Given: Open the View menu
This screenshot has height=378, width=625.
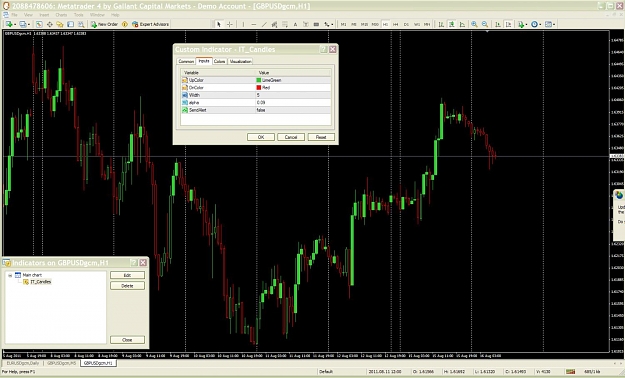Looking at the screenshot, I should coord(28,15).
